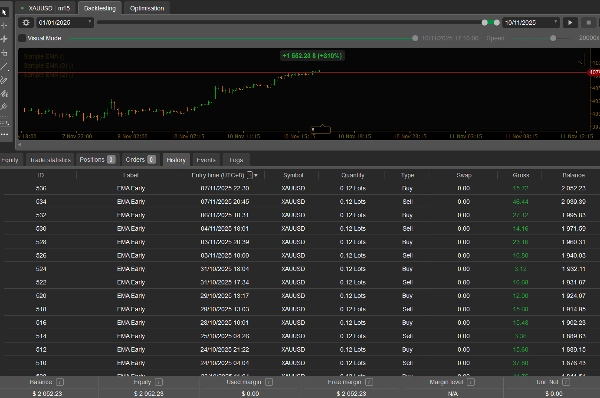
Task: Select the History tab
Action: (x=176, y=160)
